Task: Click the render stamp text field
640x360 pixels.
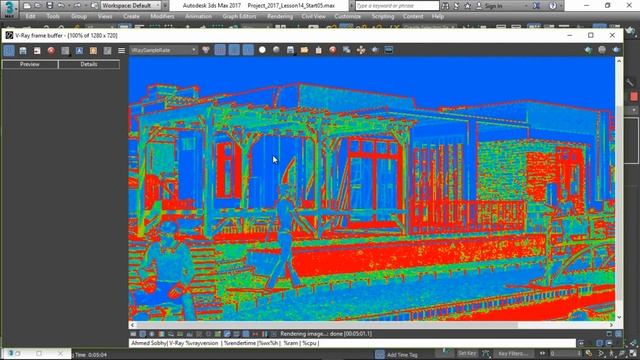Action: pyautogui.click(x=352, y=343)
